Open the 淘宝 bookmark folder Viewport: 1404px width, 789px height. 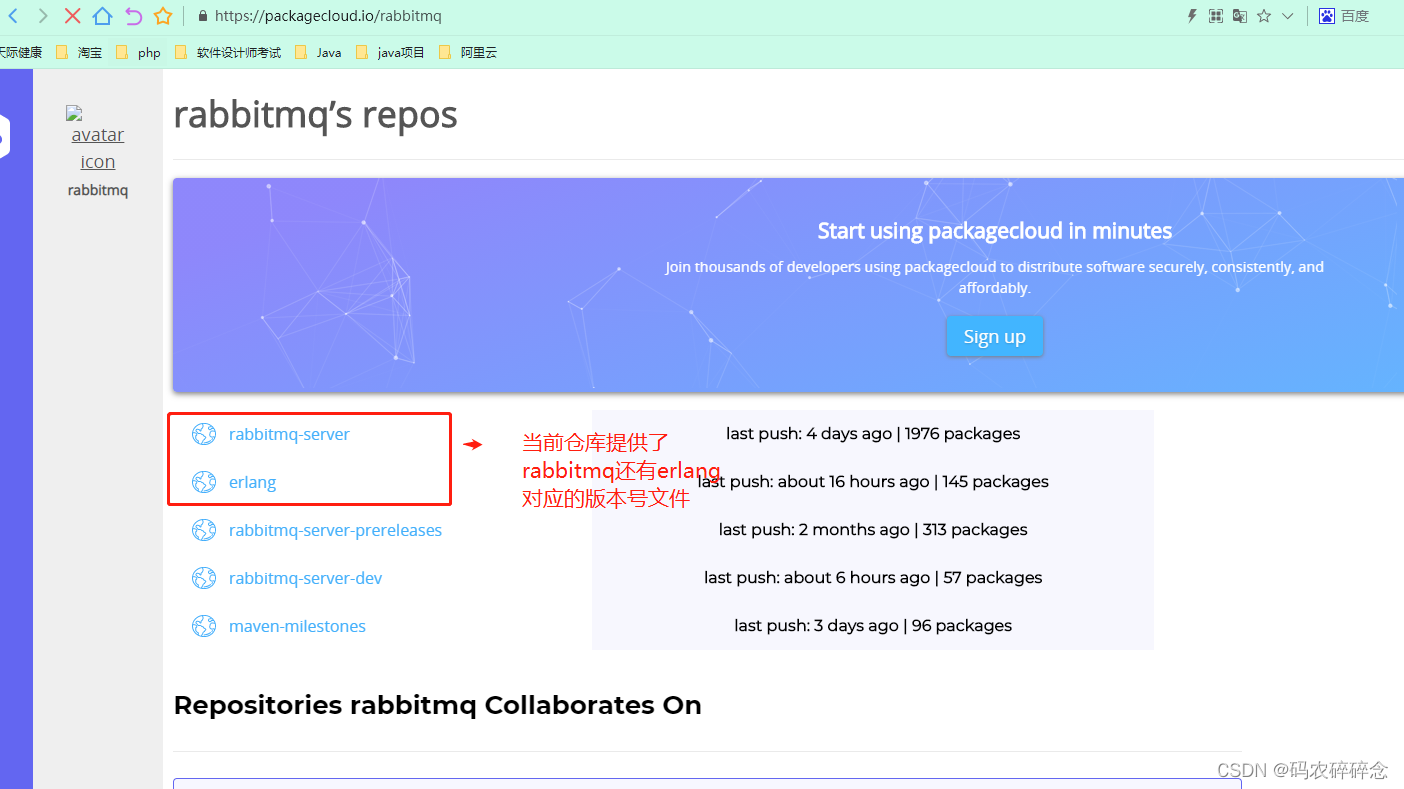tap(90, 52)
